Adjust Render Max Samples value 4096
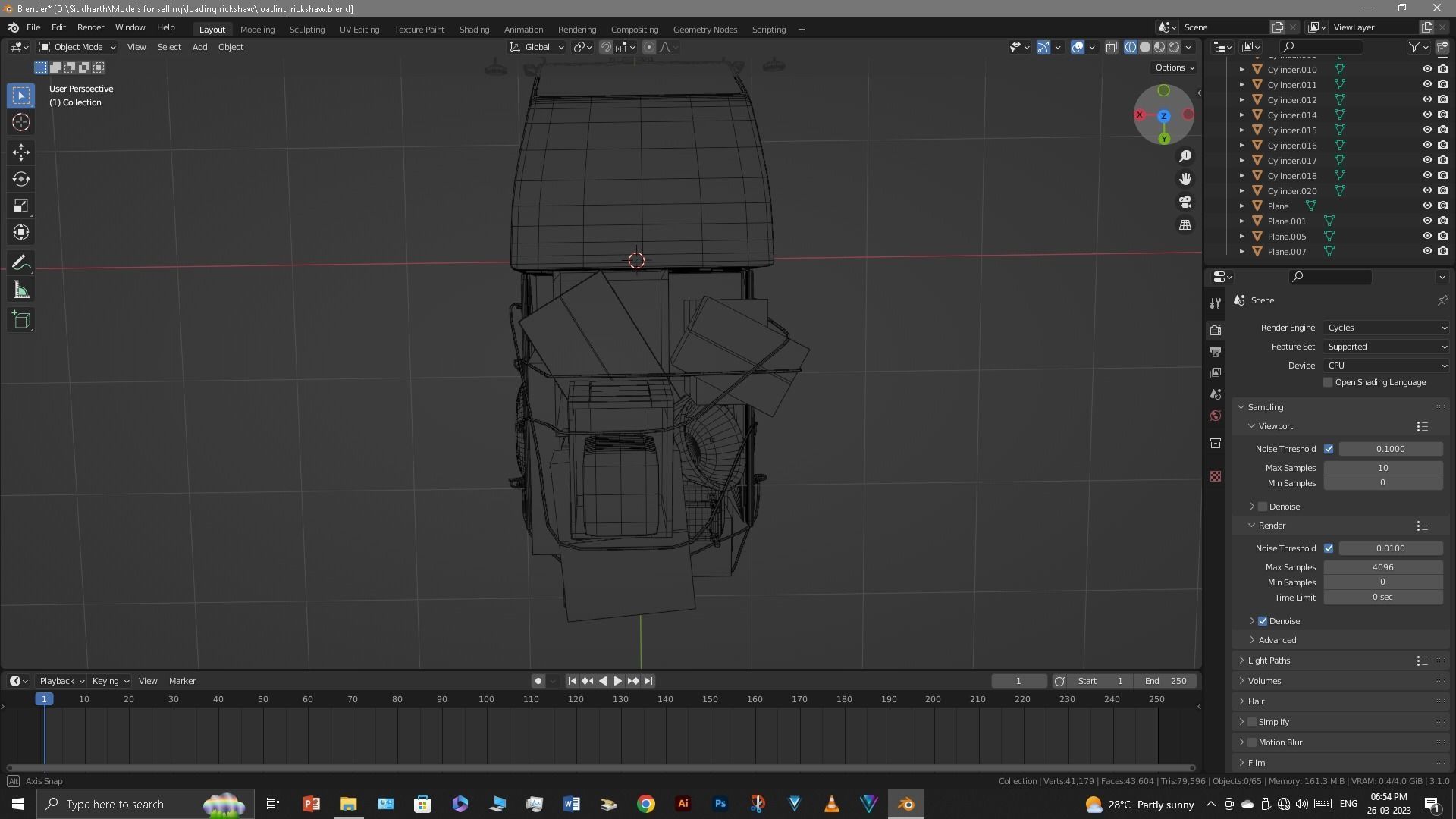The width and height of the screenshot is (1456, 819). pyautogui.click(x=1382, y=567)
